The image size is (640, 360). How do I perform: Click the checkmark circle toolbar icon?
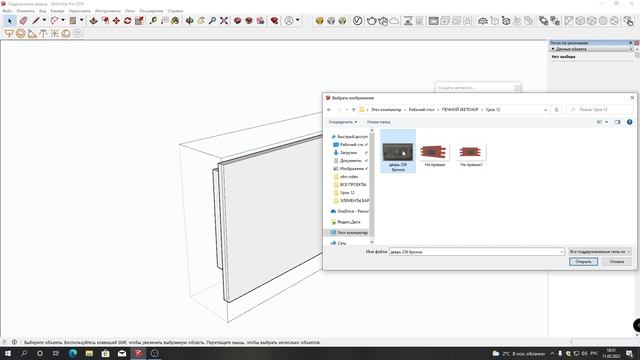tap(357, 20)
